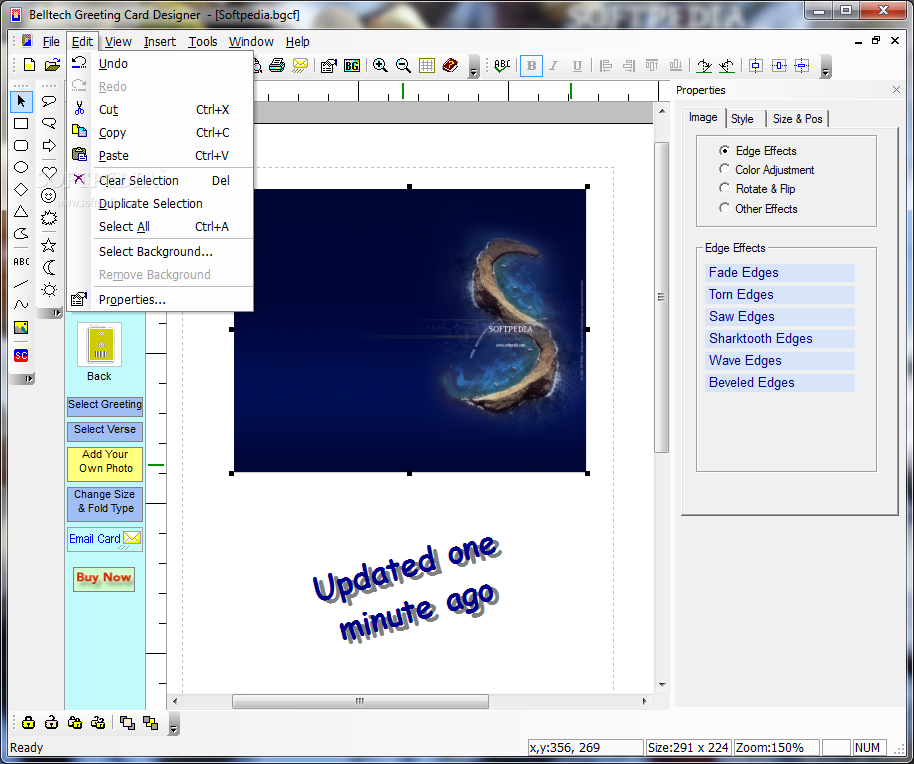Image resolution: width=914 pixels, height=764 pixels.
Task: Click the Buy Now button
Action: click(x=104, y=579)
